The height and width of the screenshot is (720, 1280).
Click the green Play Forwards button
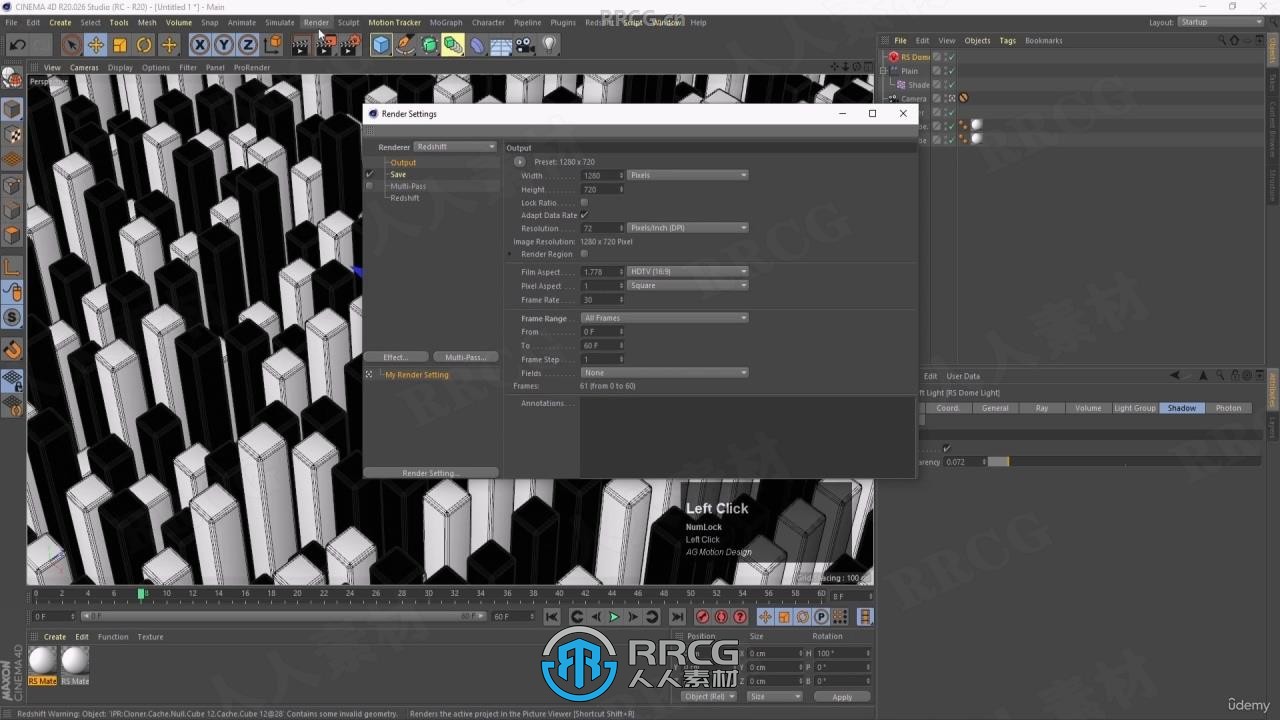614,617
